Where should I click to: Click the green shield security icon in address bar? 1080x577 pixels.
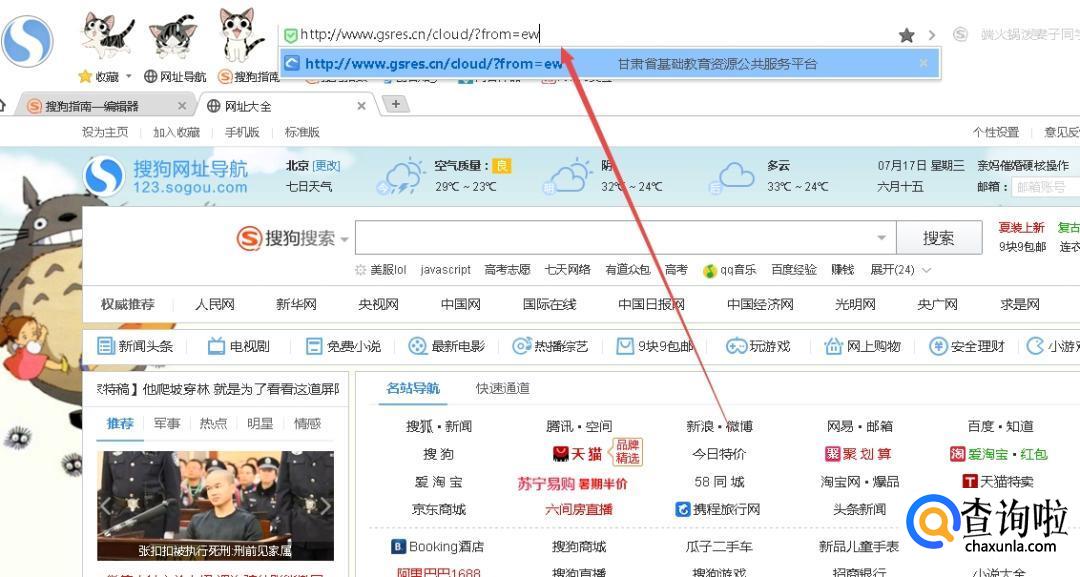[x=291, y=35]
